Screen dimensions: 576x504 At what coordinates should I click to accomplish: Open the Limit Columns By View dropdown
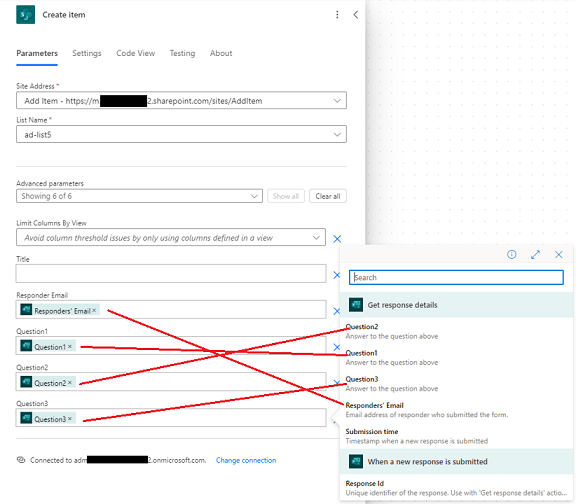tap(171, 238)
